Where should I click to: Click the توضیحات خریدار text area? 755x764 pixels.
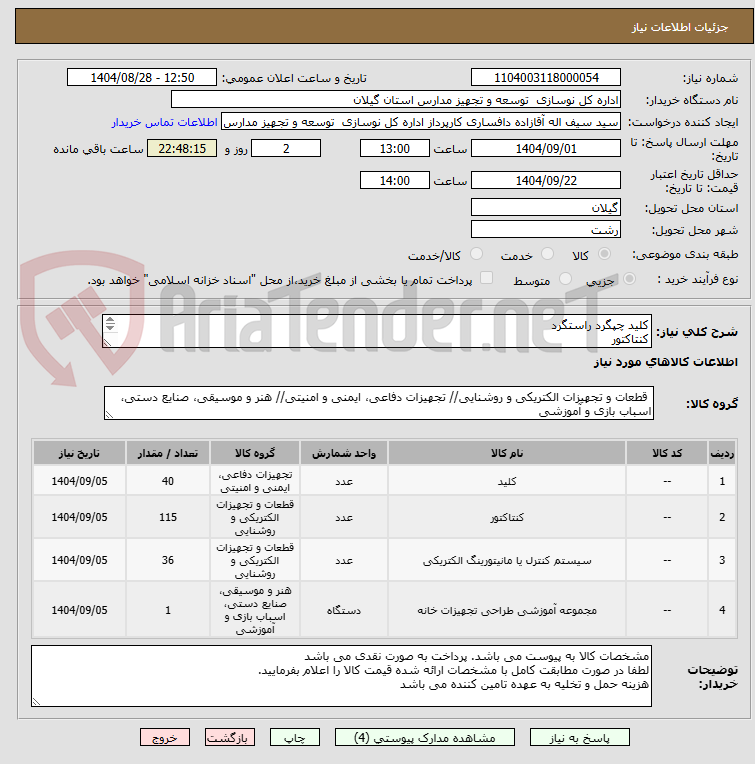pyautogui.click(x=341, y=676)
